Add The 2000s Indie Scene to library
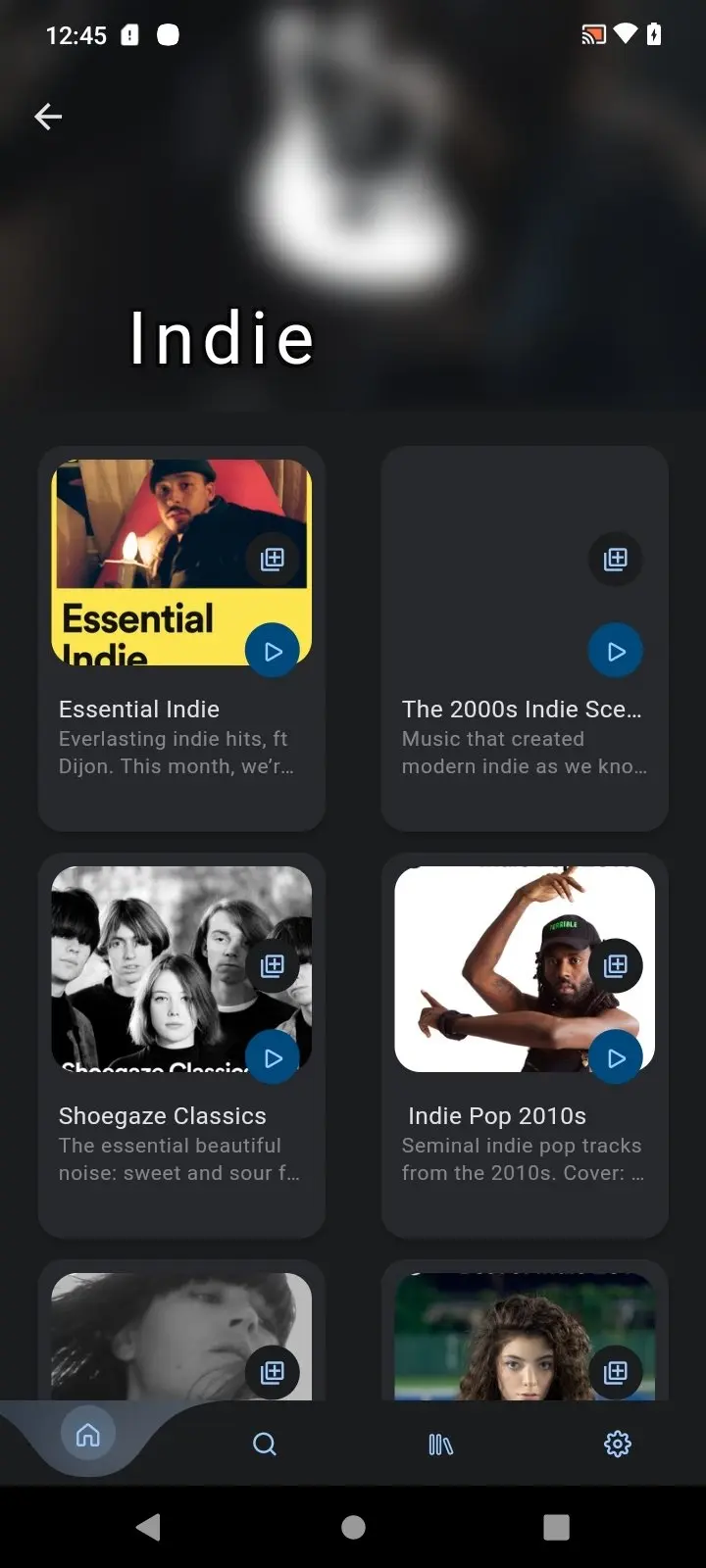The height and width of the screenshot is (1568, 706). 616,559
